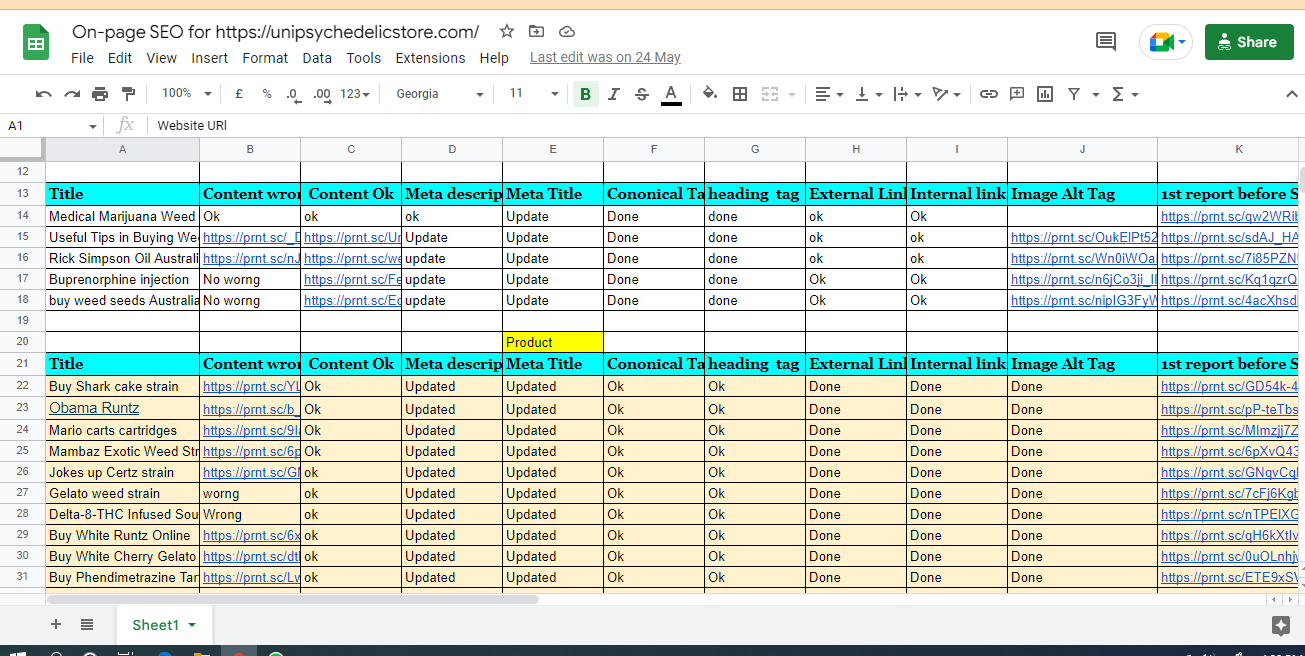The height and width of the screenshot is (656, 1305).
Task: Open the borders tool
Action: coord(740,94)
